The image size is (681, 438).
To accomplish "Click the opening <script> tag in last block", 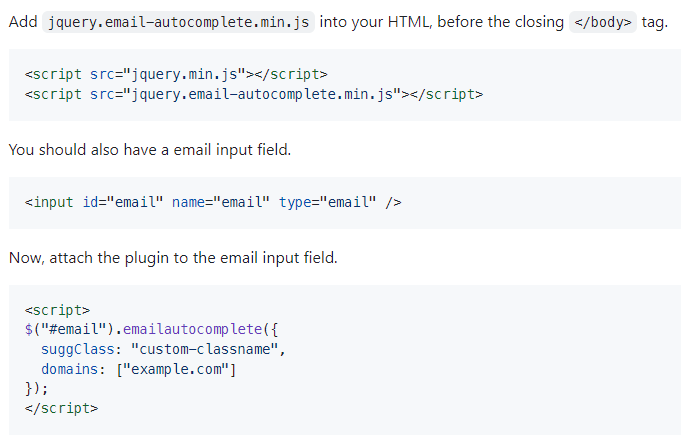I will pyautogui.click(x=57, y=310).
